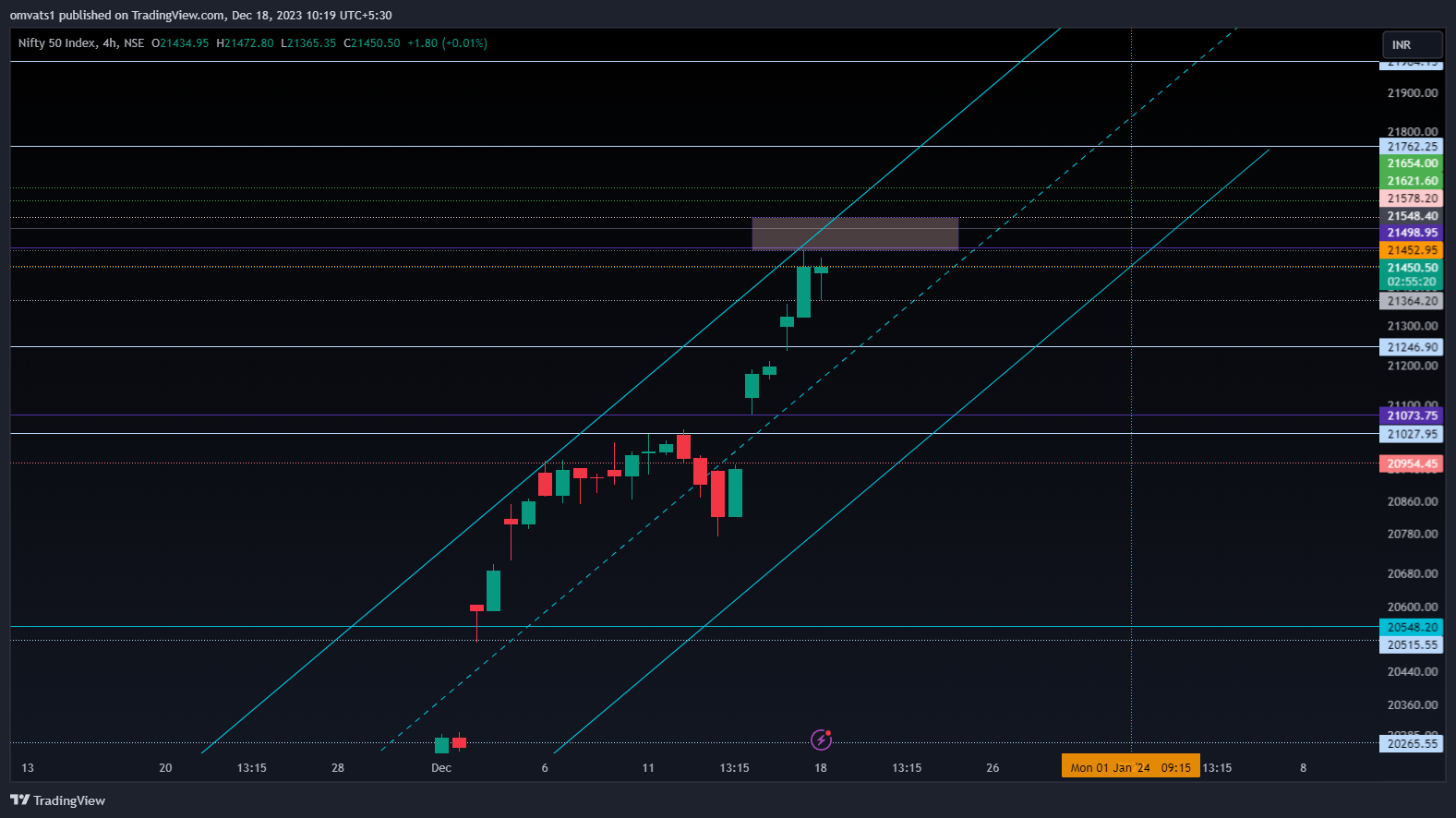The width and height of the screenshot is (1456, 818).
Task: Click the pink 21578.20 price label
Action: [1412, 198]
